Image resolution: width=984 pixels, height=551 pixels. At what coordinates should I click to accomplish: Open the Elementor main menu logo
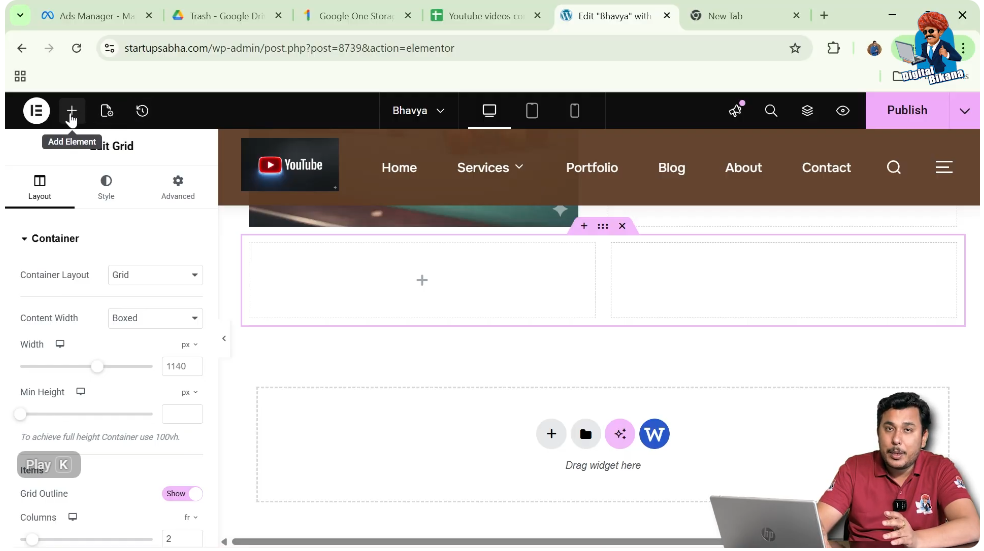pos(36,110)
